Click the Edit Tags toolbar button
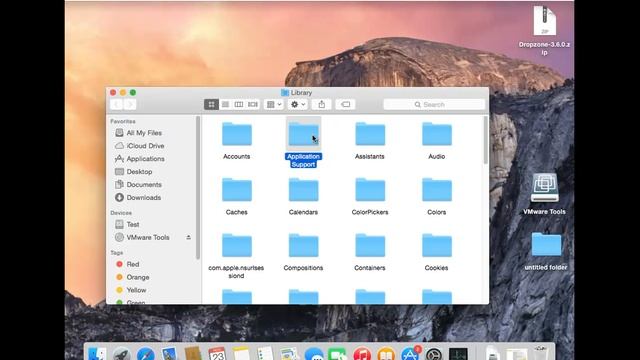640x360 pixels. tap(345, 104)
